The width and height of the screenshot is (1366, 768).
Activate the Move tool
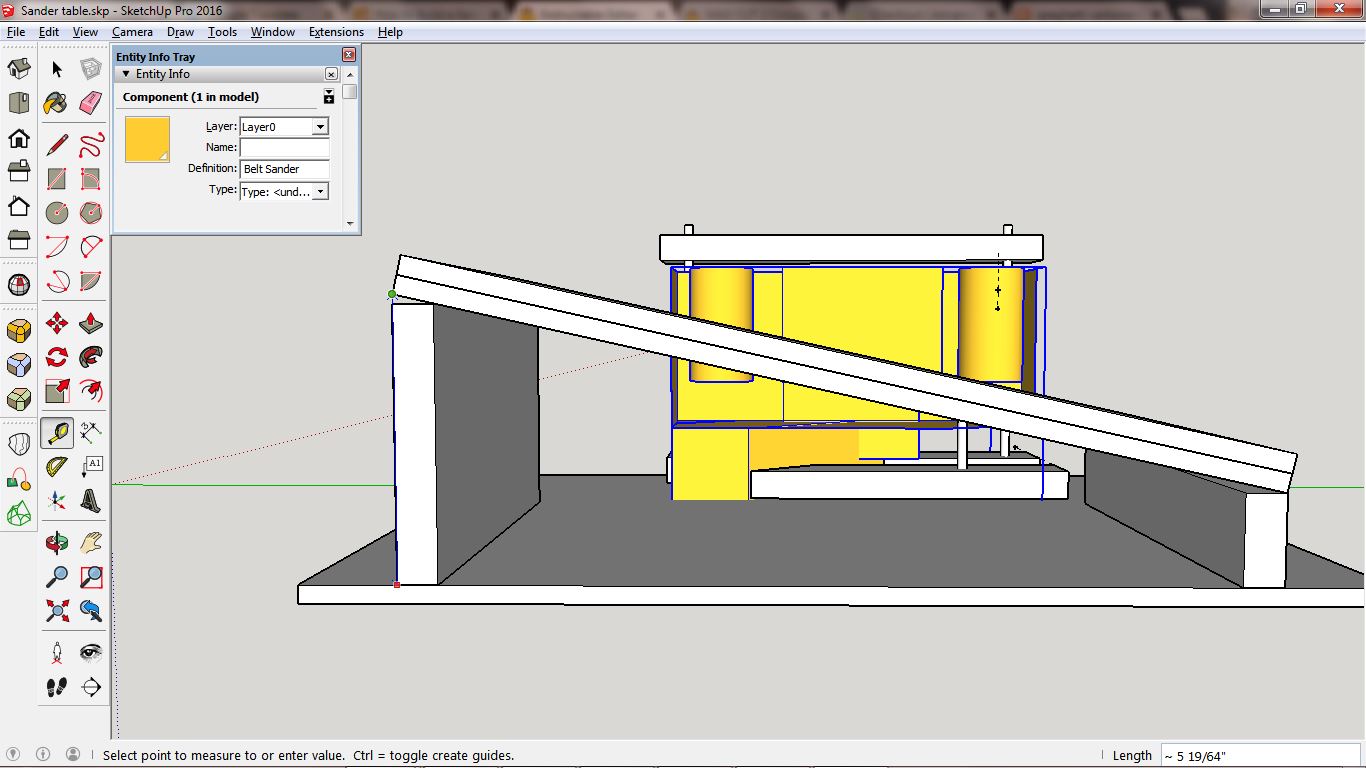pos(57,323)
